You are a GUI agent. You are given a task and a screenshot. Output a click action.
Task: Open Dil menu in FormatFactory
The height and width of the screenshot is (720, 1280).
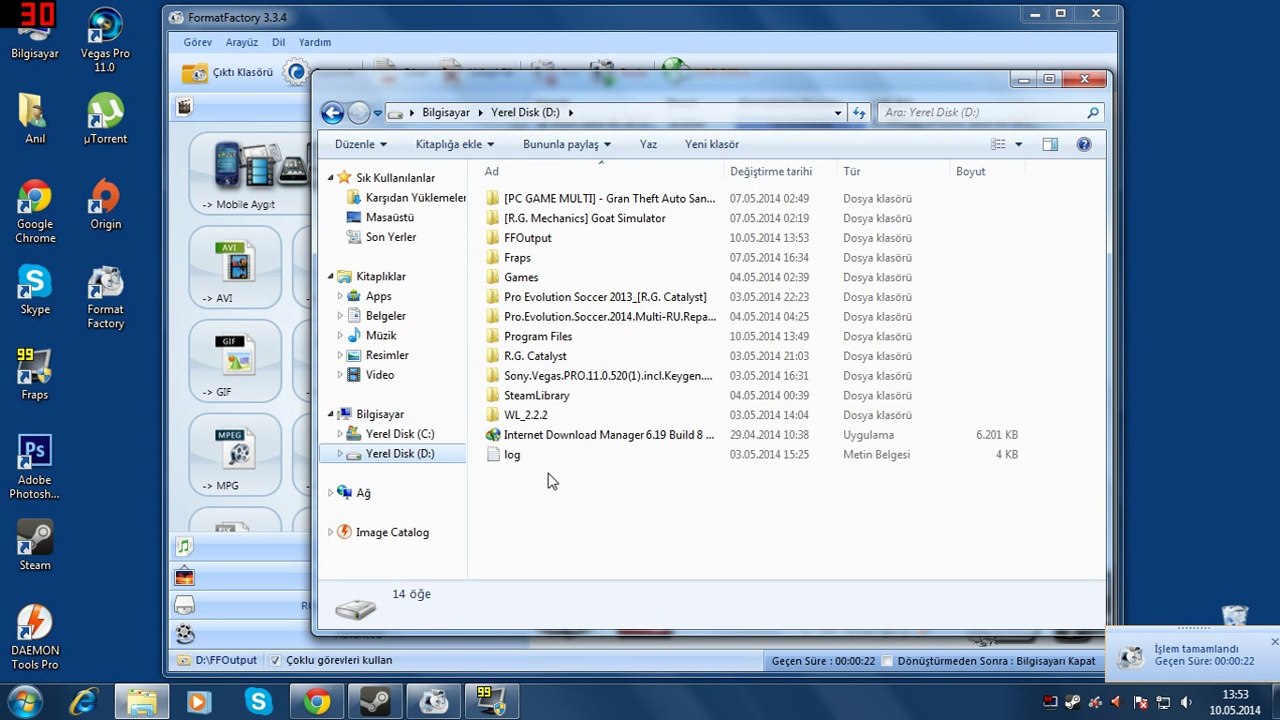[x=279, y=42]
